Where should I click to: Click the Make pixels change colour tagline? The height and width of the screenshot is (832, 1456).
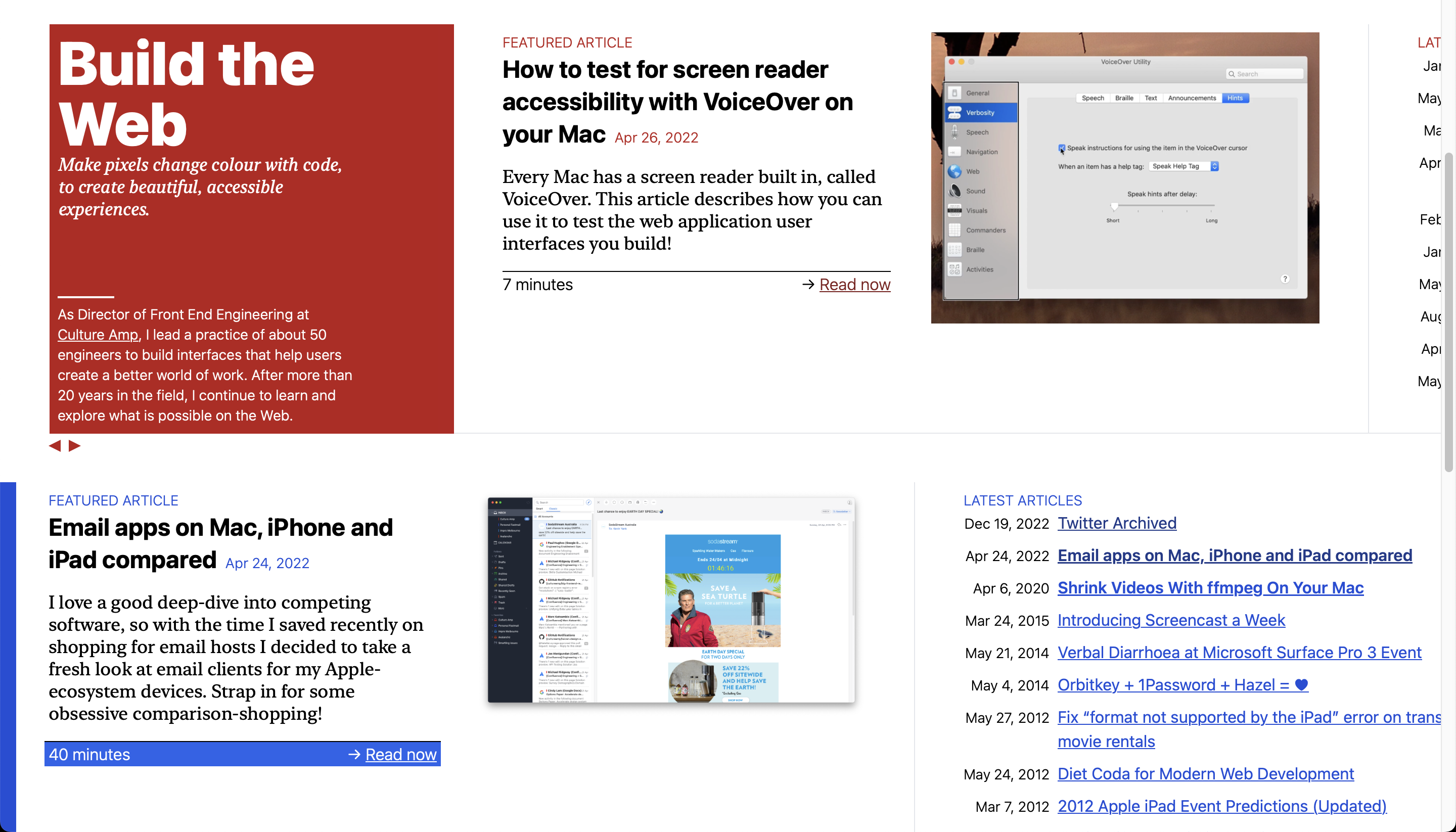point(200,187)
